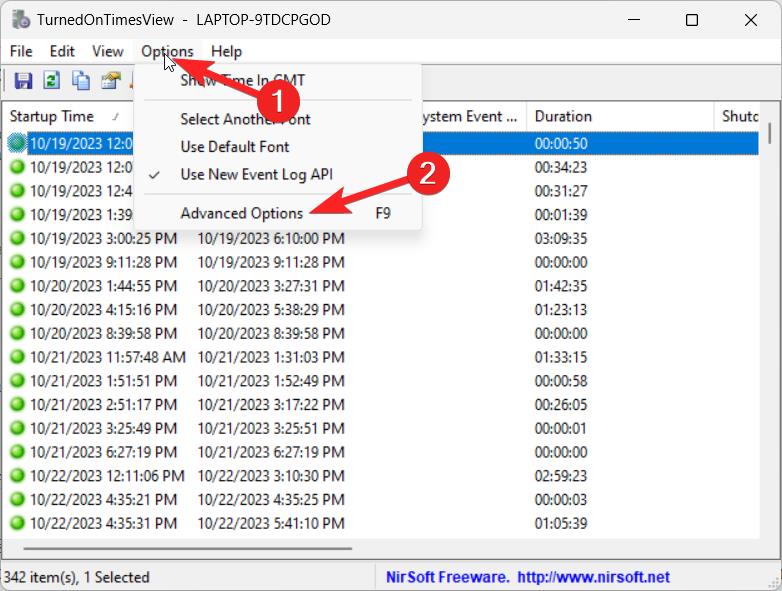Click green icon beside 10/21/2023 2:51:17 PM
The width and height of the screenshot is (782, 591).
pos(17,404)
